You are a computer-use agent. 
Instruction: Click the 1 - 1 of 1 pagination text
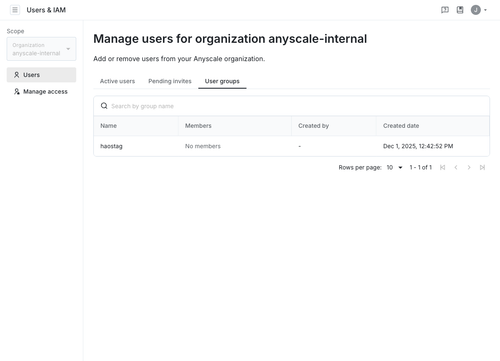420,167
